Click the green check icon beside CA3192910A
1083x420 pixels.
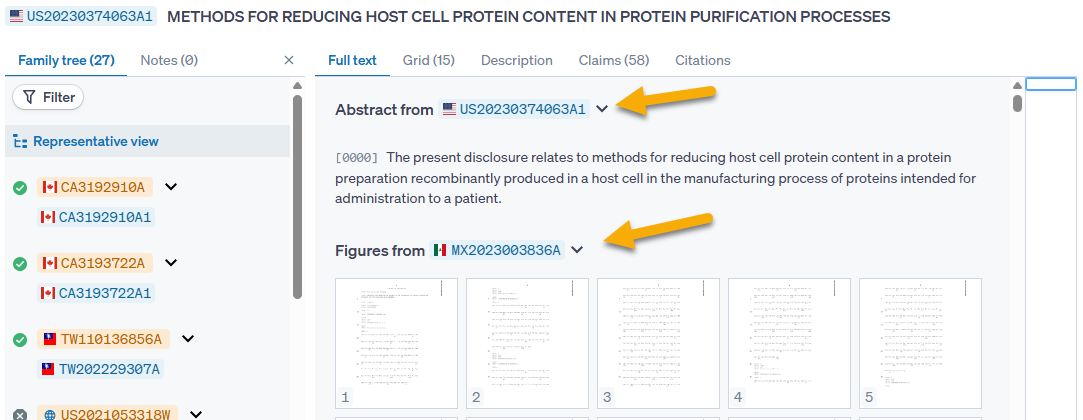[20, 187]
